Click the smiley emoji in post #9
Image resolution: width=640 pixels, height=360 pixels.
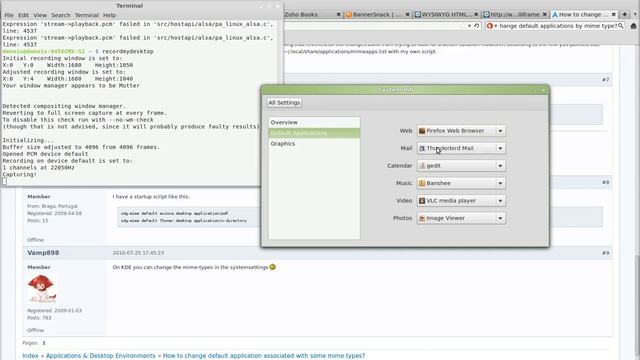pos(272,267)
